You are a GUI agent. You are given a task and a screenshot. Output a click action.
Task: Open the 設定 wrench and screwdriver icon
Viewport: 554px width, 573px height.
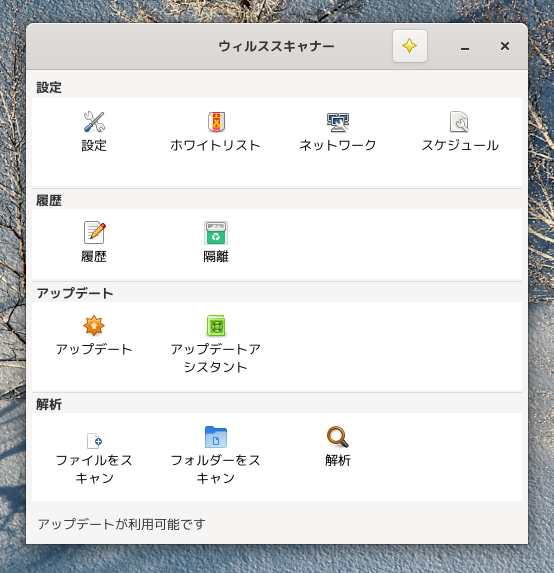[x=94, y=122]
